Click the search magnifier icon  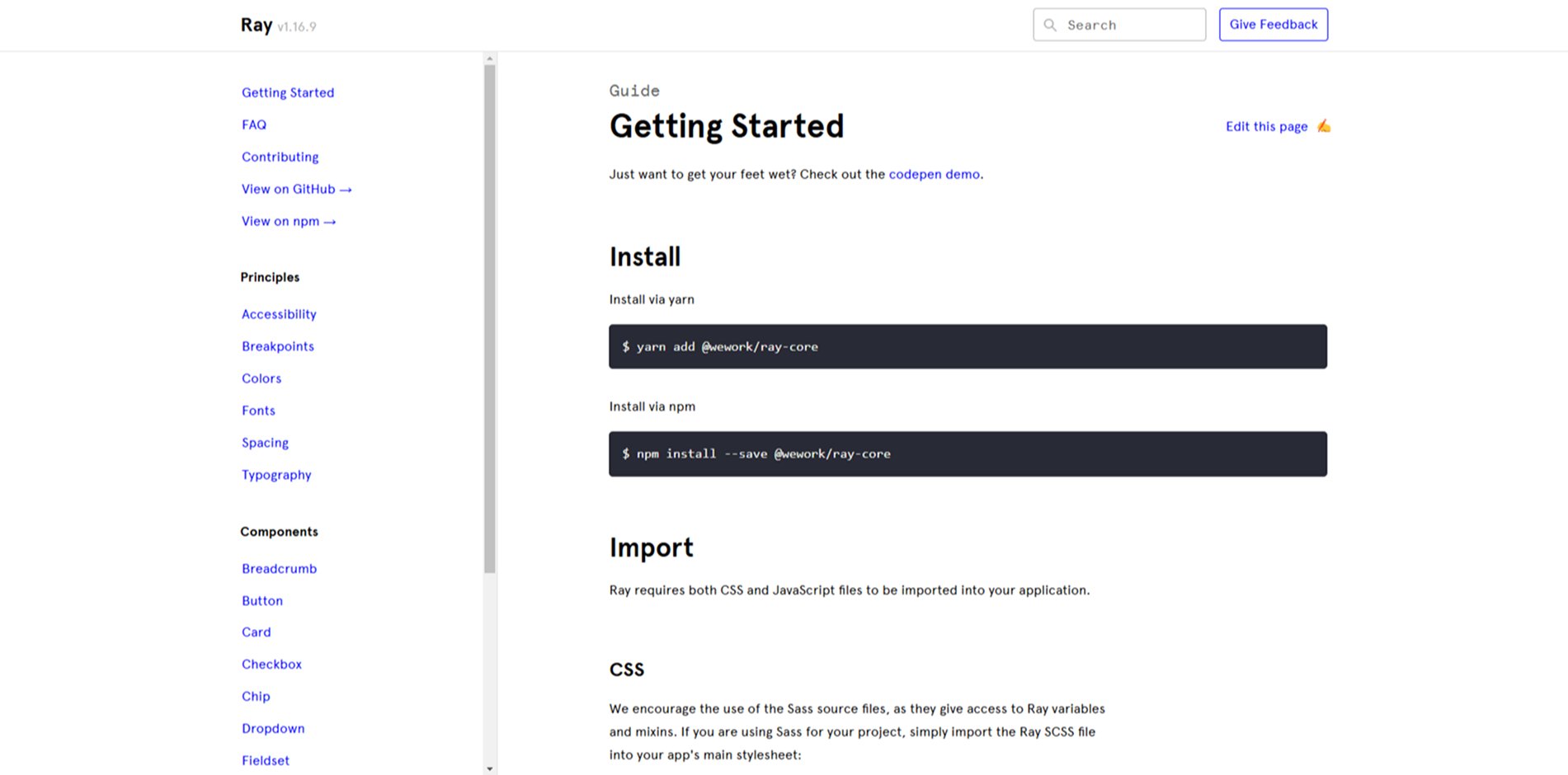pos(1050,25)
